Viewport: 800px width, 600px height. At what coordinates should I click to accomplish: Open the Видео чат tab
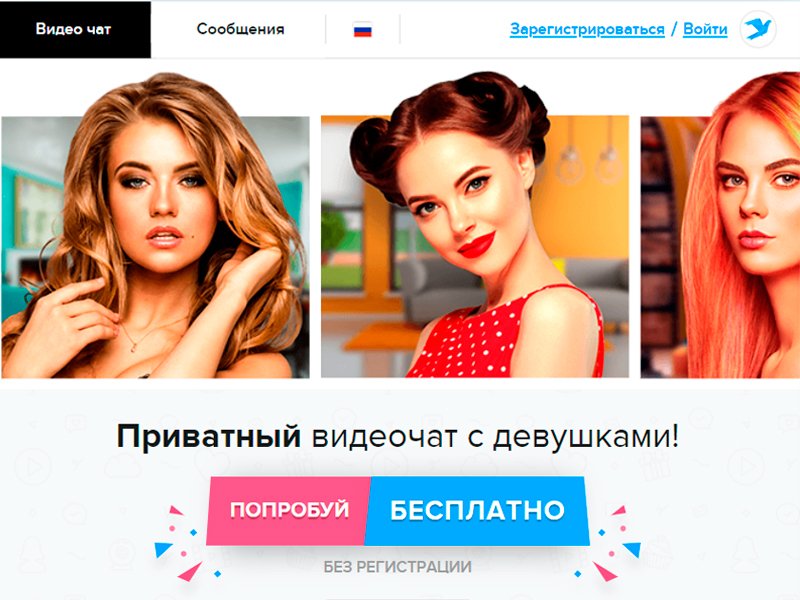[x=75, y=29]
